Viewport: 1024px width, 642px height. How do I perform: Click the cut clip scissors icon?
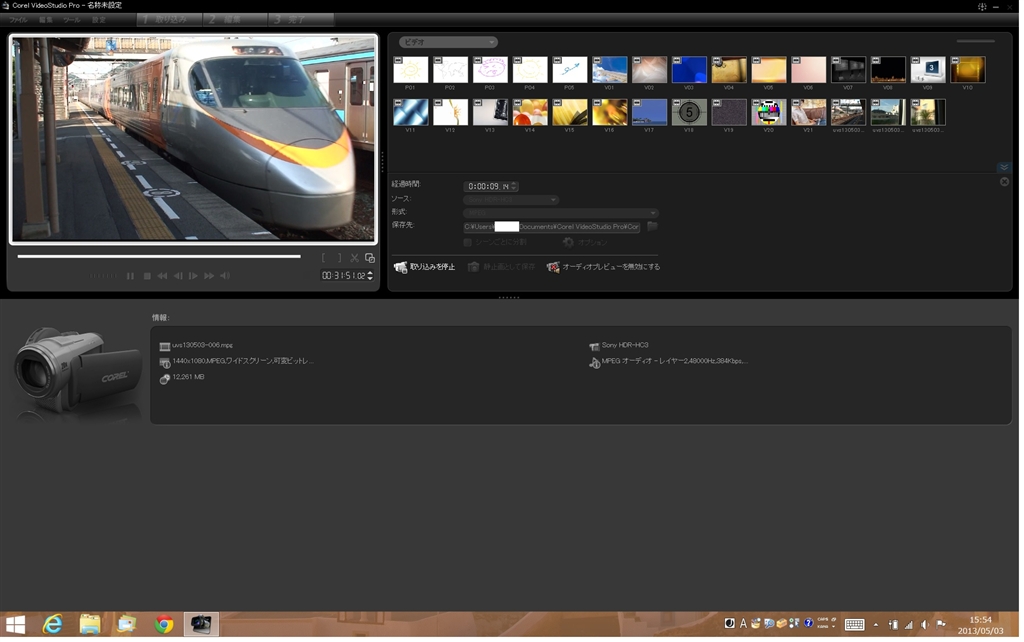coord(354,258)
